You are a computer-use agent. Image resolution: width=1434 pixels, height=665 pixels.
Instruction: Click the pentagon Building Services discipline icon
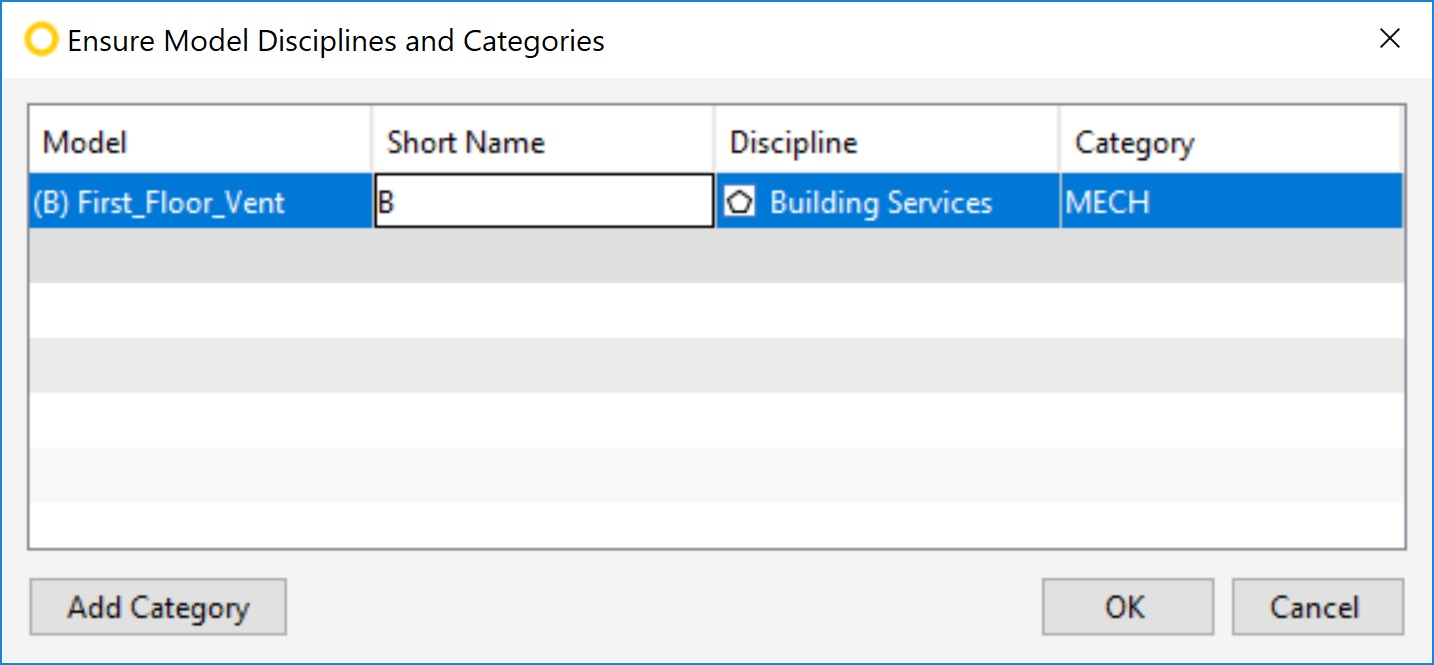coord(740,202)
